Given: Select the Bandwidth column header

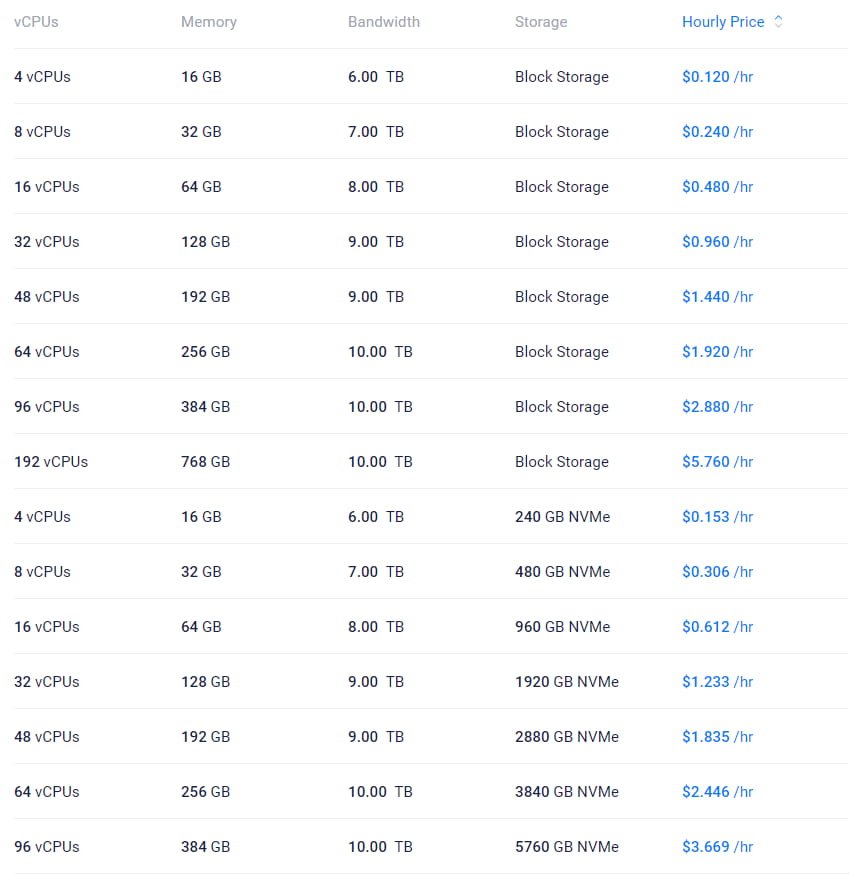Looking at the screenshot, I should [383, 21].
